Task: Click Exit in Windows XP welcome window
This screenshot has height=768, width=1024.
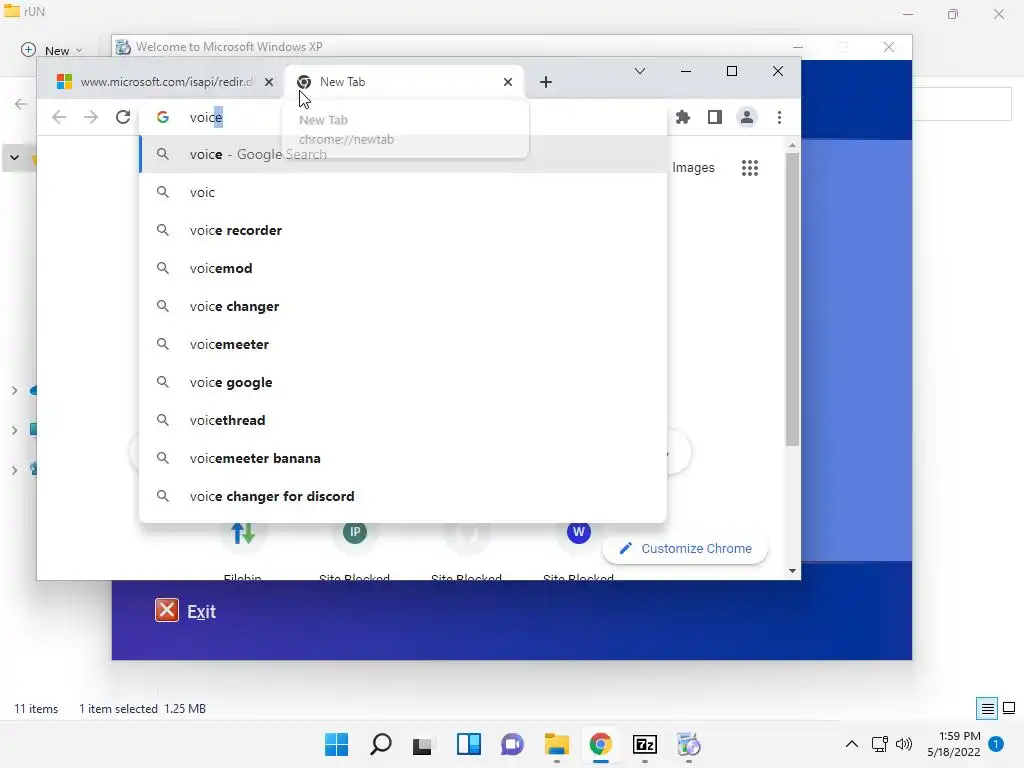Action: tap(185, 611)
